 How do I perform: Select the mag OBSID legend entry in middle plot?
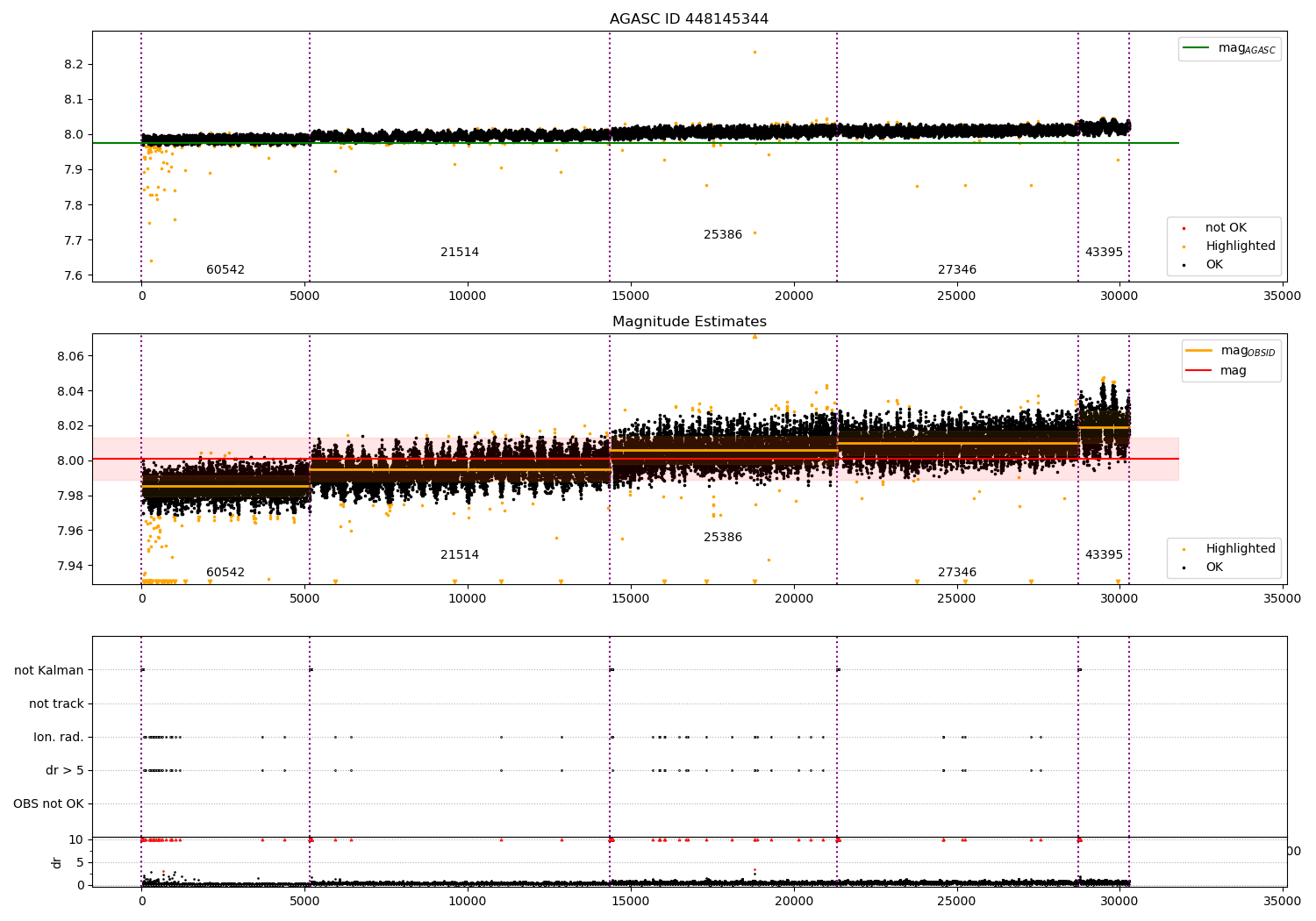1229,351
